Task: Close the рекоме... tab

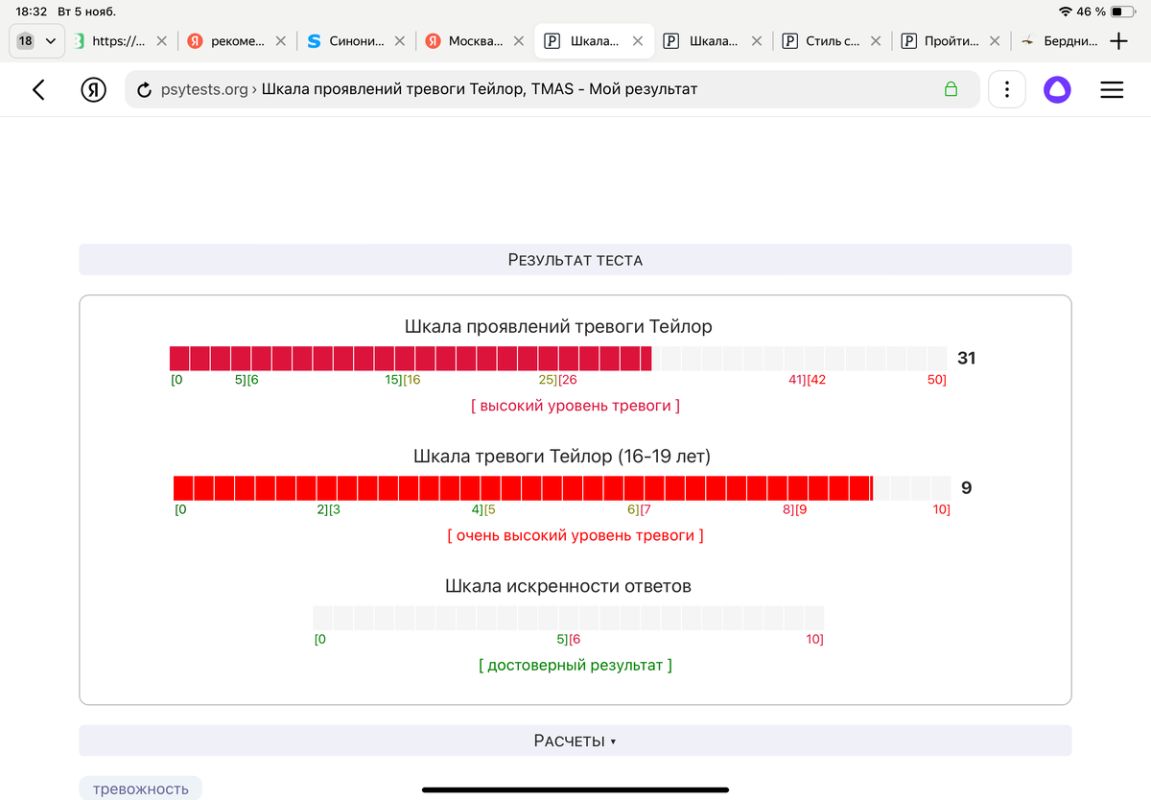Action: [x=280, y=41]
